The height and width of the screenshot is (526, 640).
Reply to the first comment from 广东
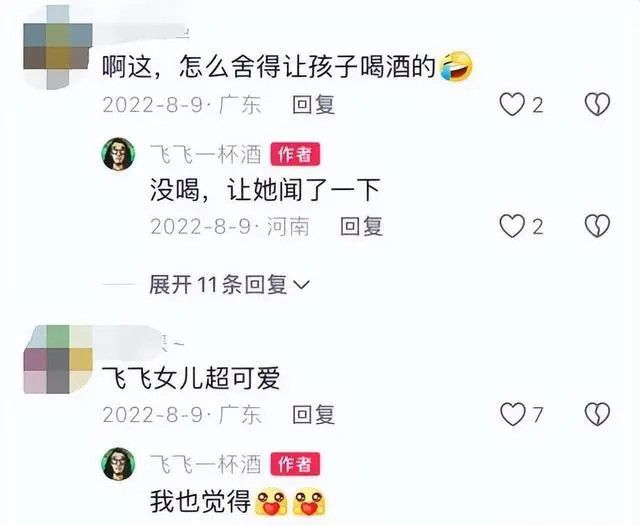[313, 105]
